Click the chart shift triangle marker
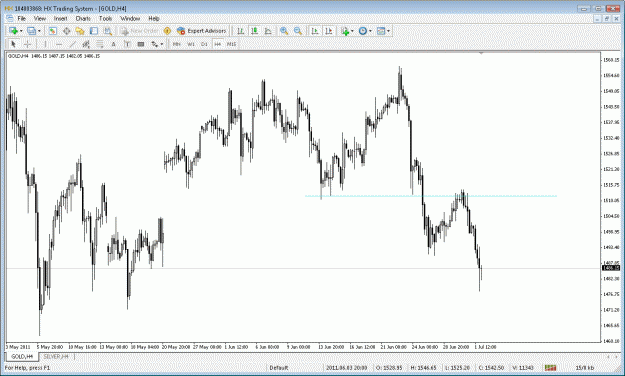The height and width of the screenshot is (376, 625). (481, 53)
